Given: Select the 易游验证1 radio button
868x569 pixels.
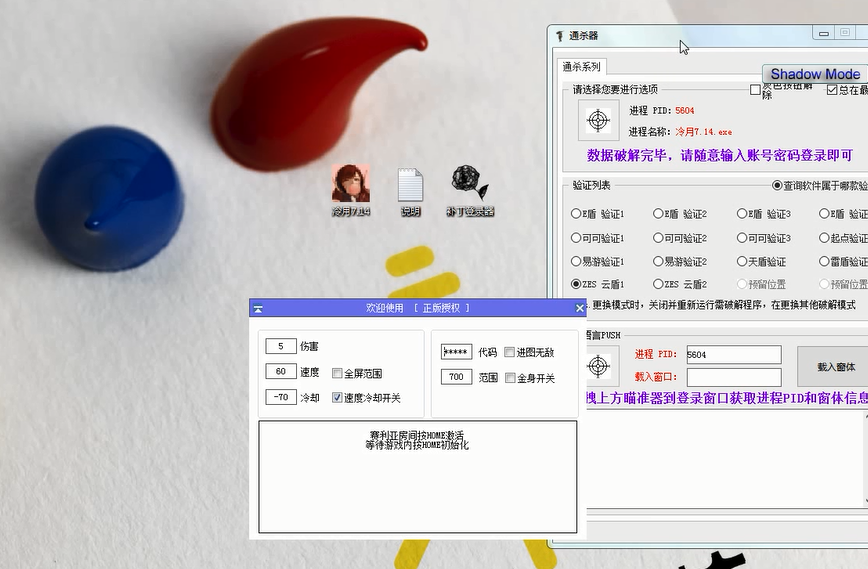Looking at the screenshot, I should pos(576,261).
